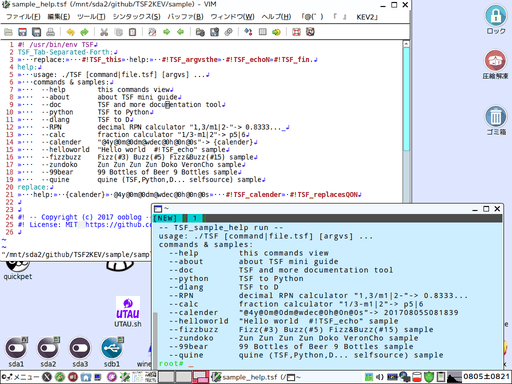512x384 pixels.
Task: Click '--zundoko' row in terminal output
Action: click(293, 338)
